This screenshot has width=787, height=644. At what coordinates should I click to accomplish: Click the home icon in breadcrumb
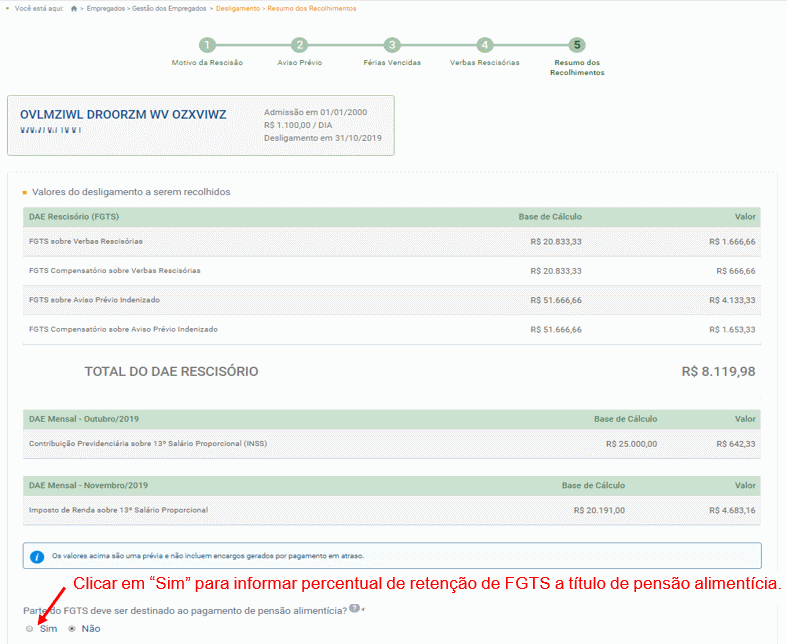point(74,9)
